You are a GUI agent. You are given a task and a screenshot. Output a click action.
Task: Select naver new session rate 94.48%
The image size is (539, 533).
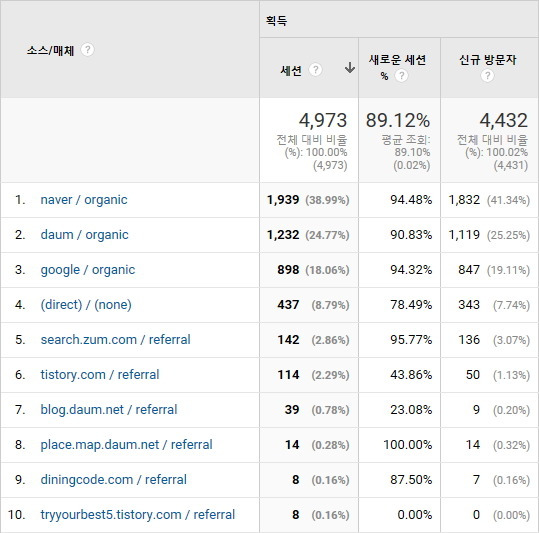[411, 200]
